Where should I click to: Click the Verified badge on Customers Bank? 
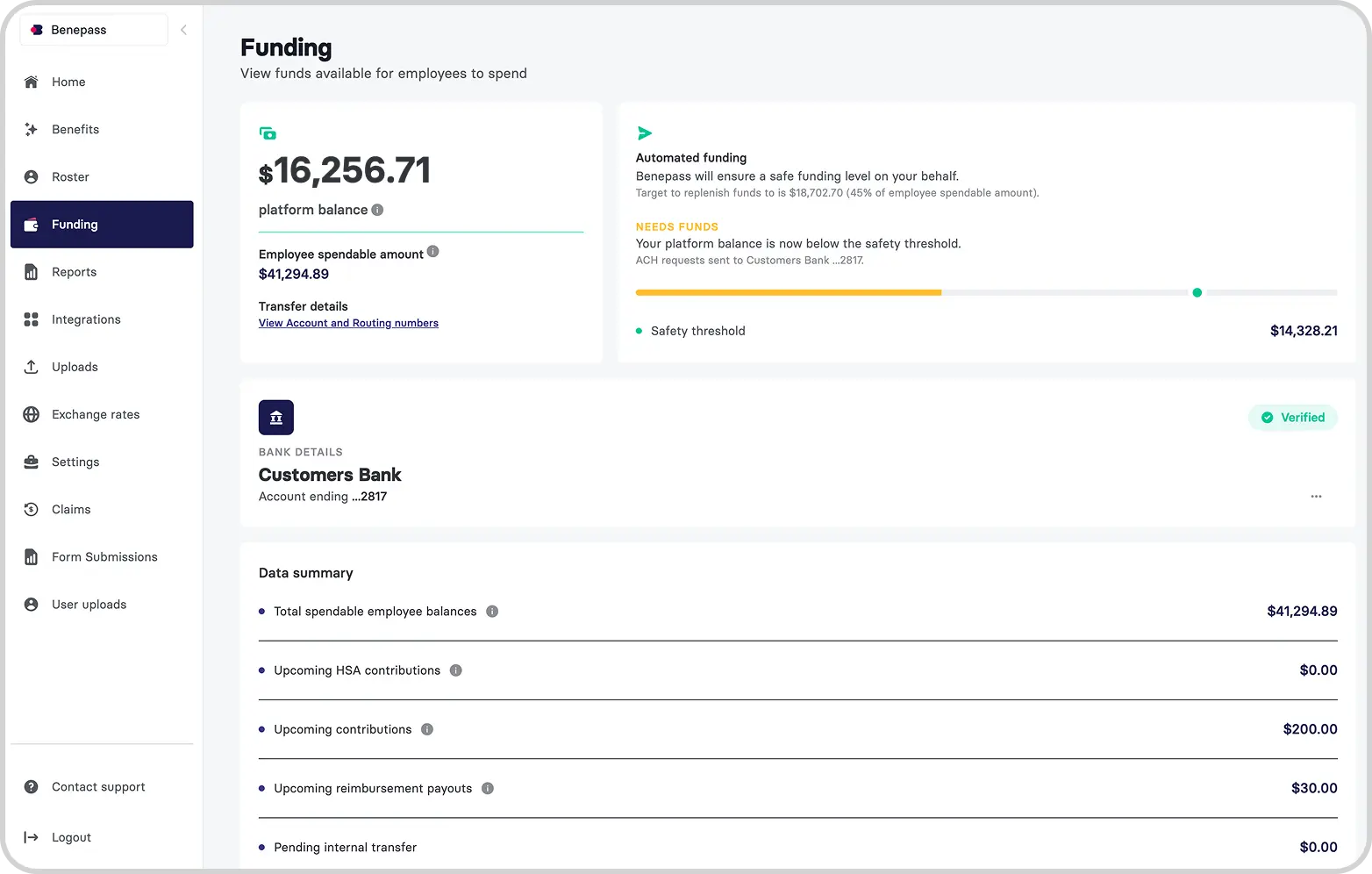tap(1292, 417)
